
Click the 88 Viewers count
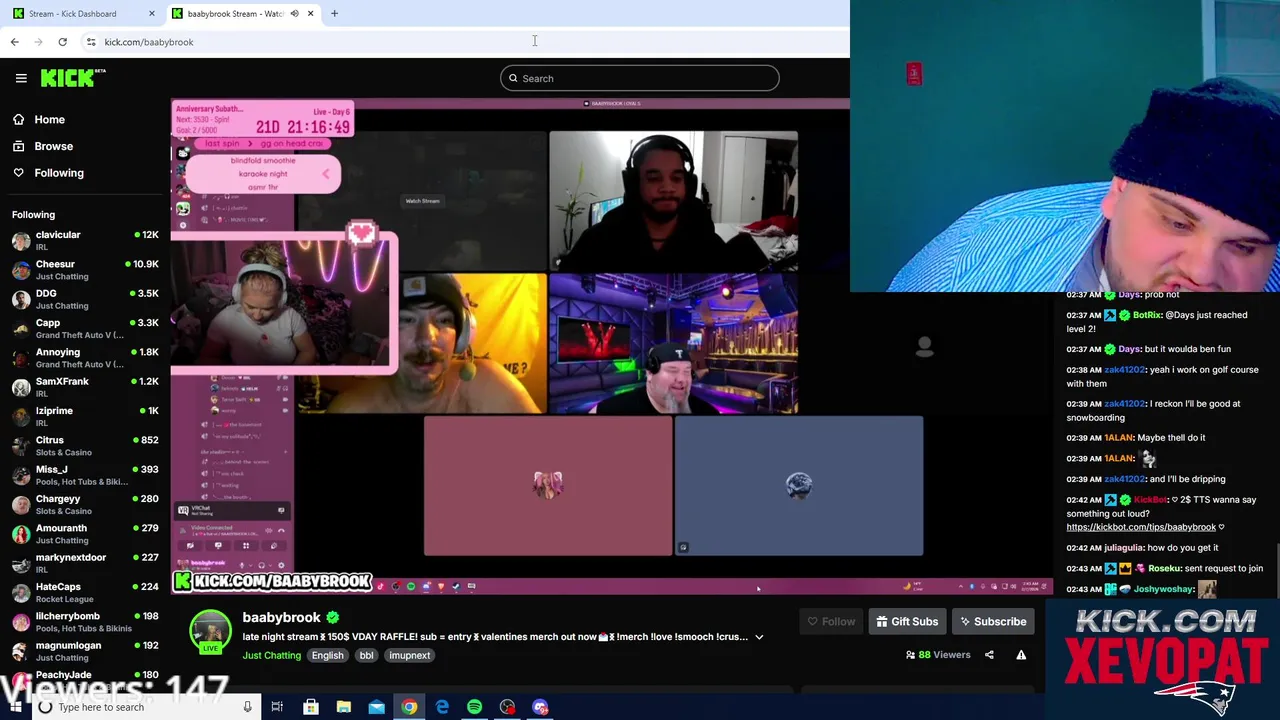938,655
